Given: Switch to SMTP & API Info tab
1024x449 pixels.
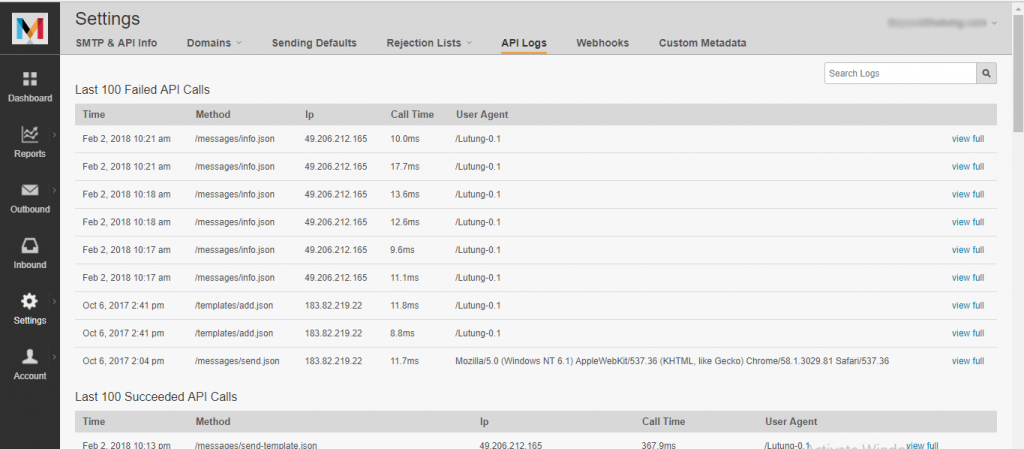Looking at the screenshot, I should pos(116,43).
